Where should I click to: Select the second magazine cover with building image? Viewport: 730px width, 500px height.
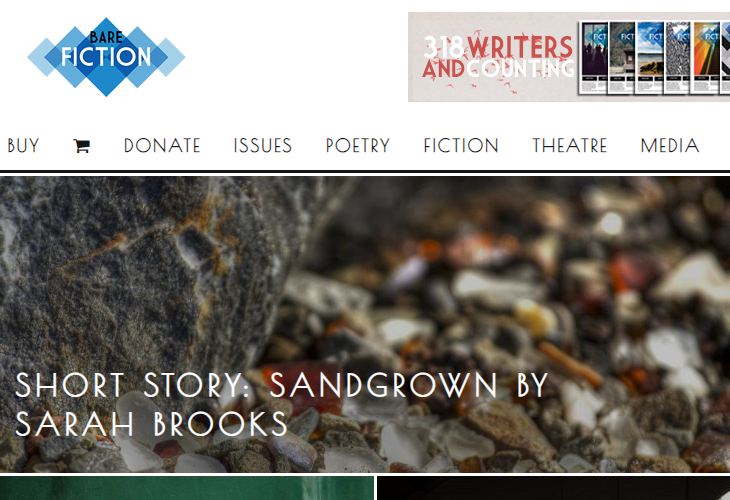pos(622,58)
